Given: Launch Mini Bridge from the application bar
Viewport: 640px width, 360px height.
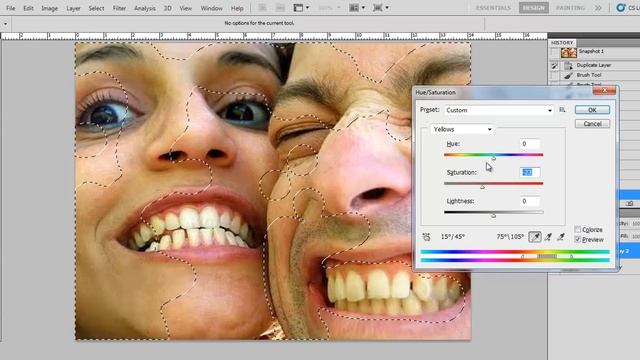Looking at the screenshot, I should 280,8.
